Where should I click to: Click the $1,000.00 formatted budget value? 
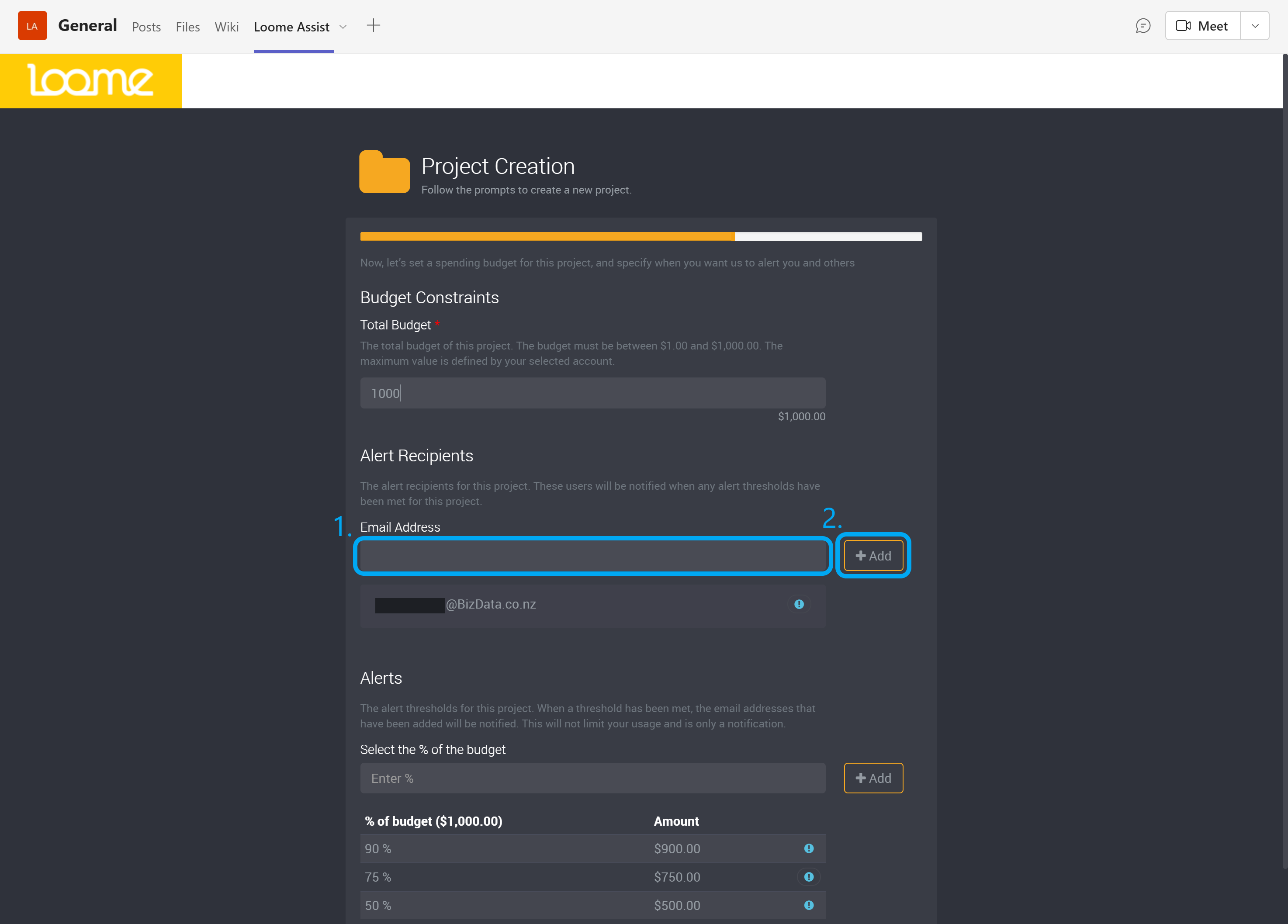coord(801,416)
